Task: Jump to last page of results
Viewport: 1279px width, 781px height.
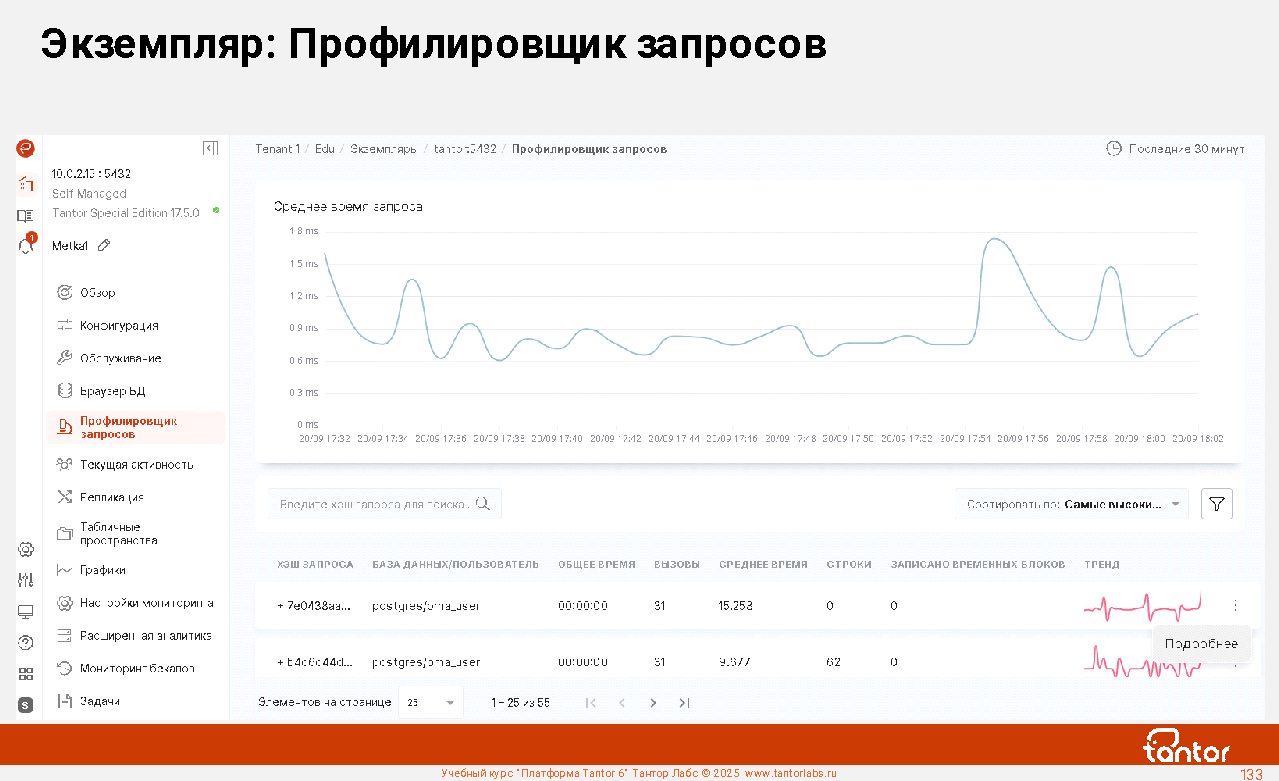Action: click(684, 703)
